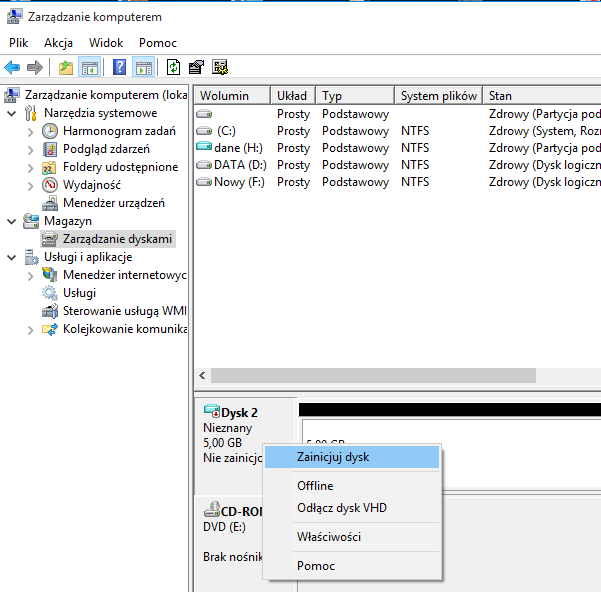601x592 pixels.
Task: Click the dane (H:) volume icon
Action: coord(204,146)
